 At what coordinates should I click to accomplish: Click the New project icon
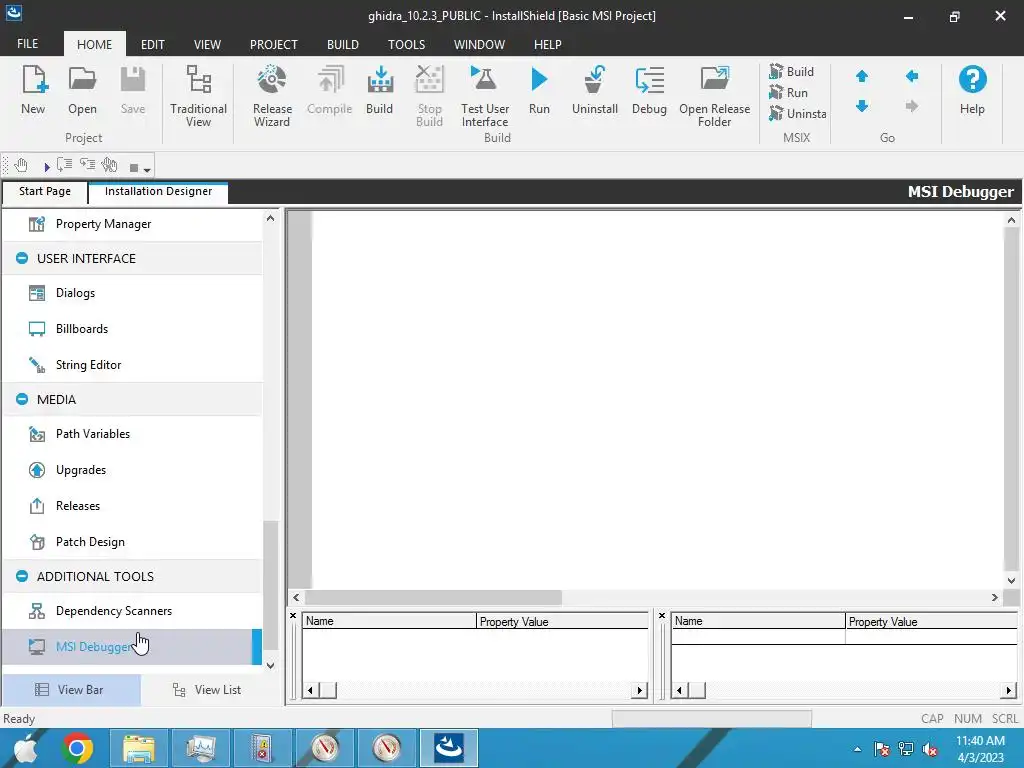(x=33, y=89)
